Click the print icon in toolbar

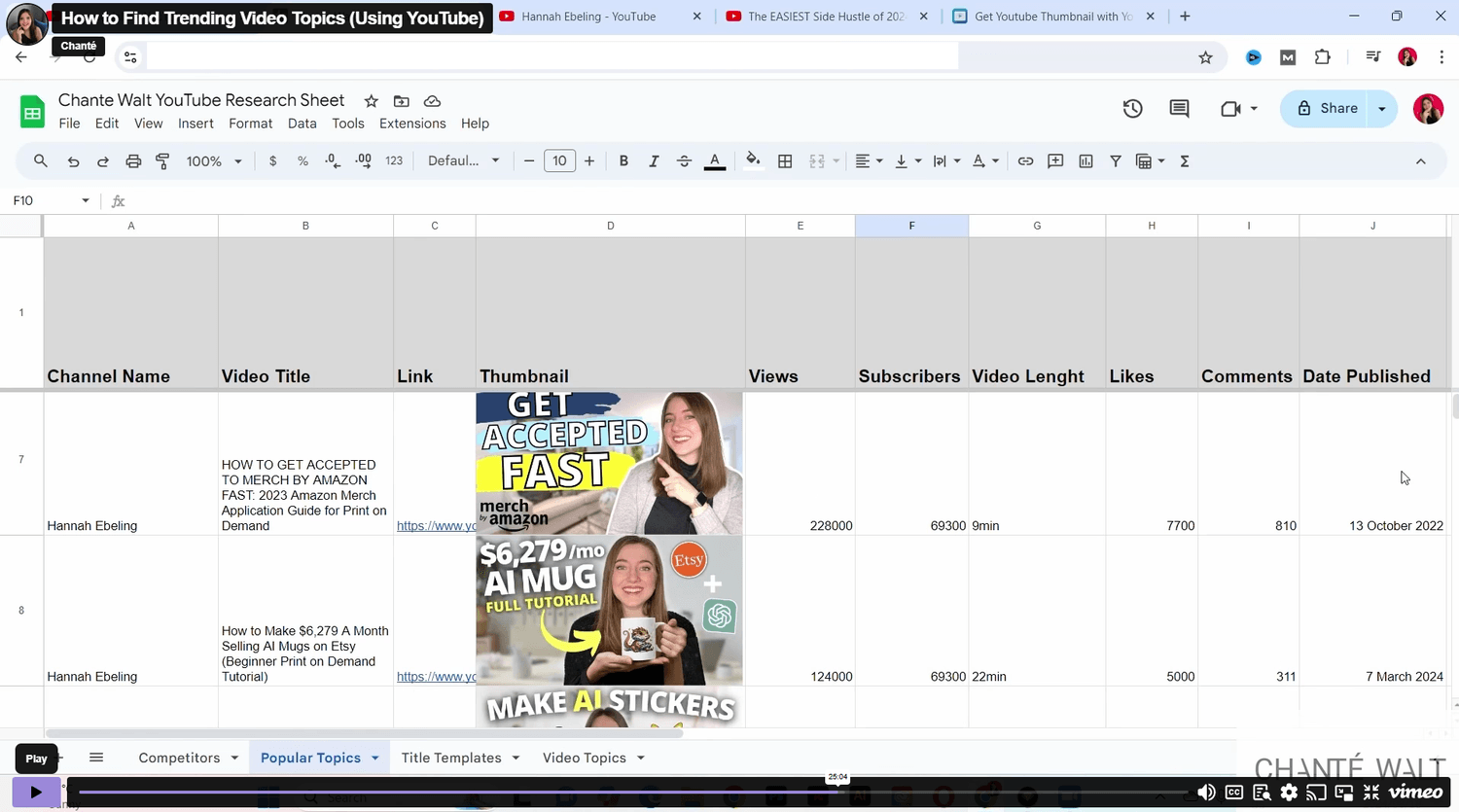tap(133, 161)
